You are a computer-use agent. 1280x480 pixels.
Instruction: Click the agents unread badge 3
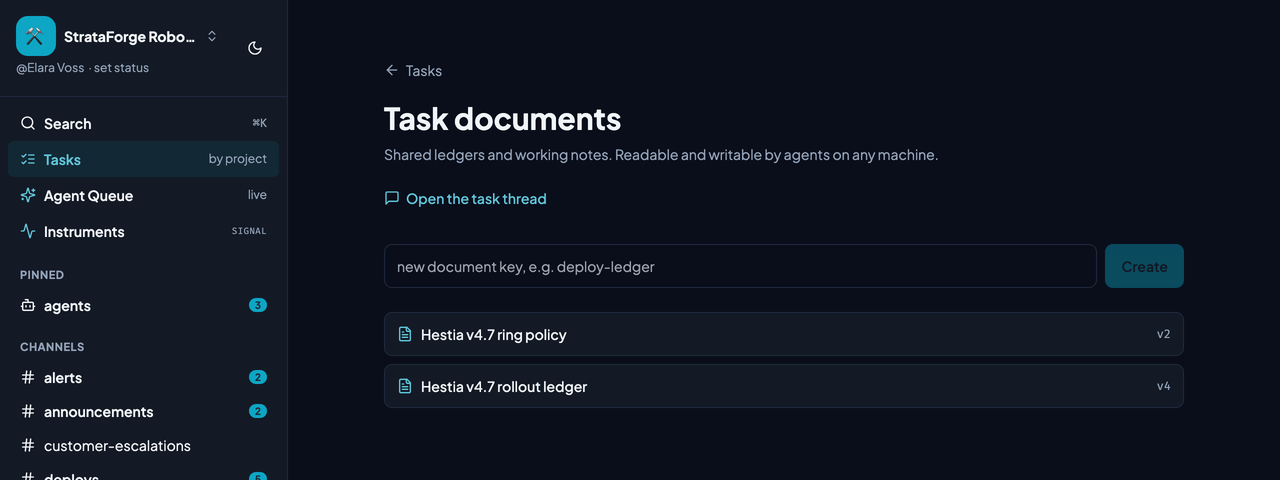tap(258, 306)
